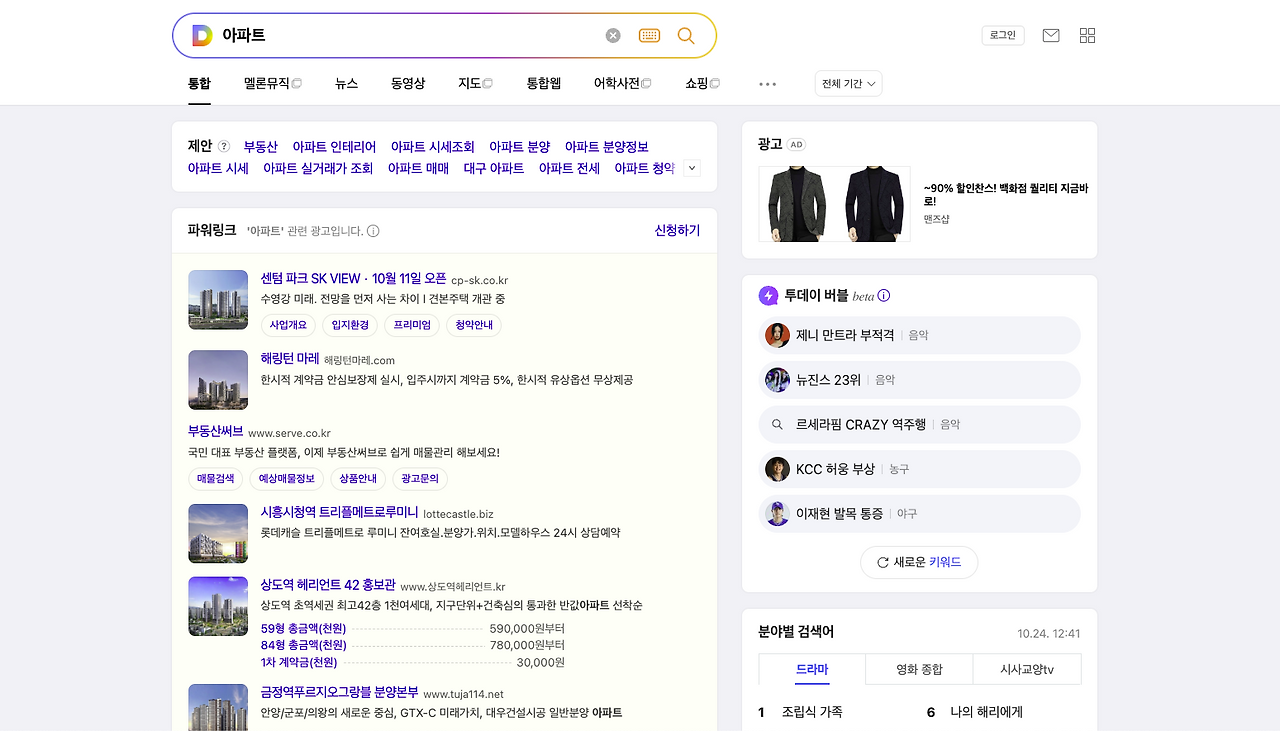This screenshot has width=1280, height=731.
Task: Open the on-screen keyboard icon
Action: click(649, 35)
